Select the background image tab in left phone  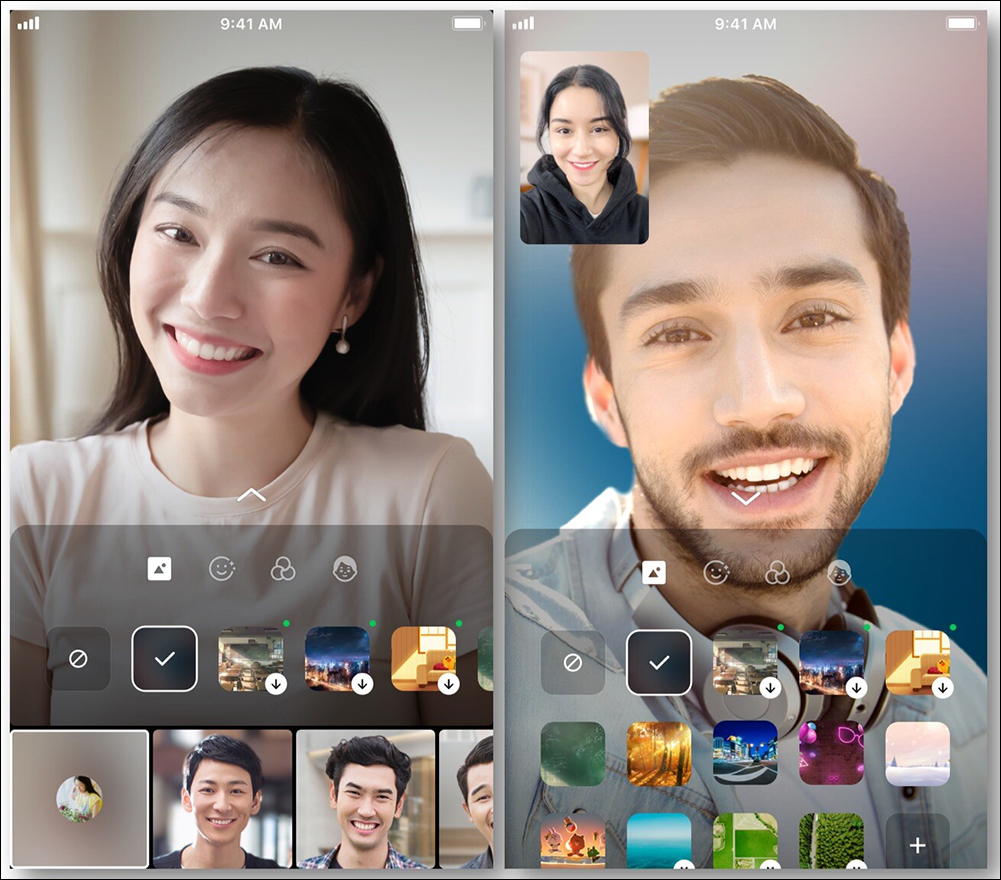point(159,568)
